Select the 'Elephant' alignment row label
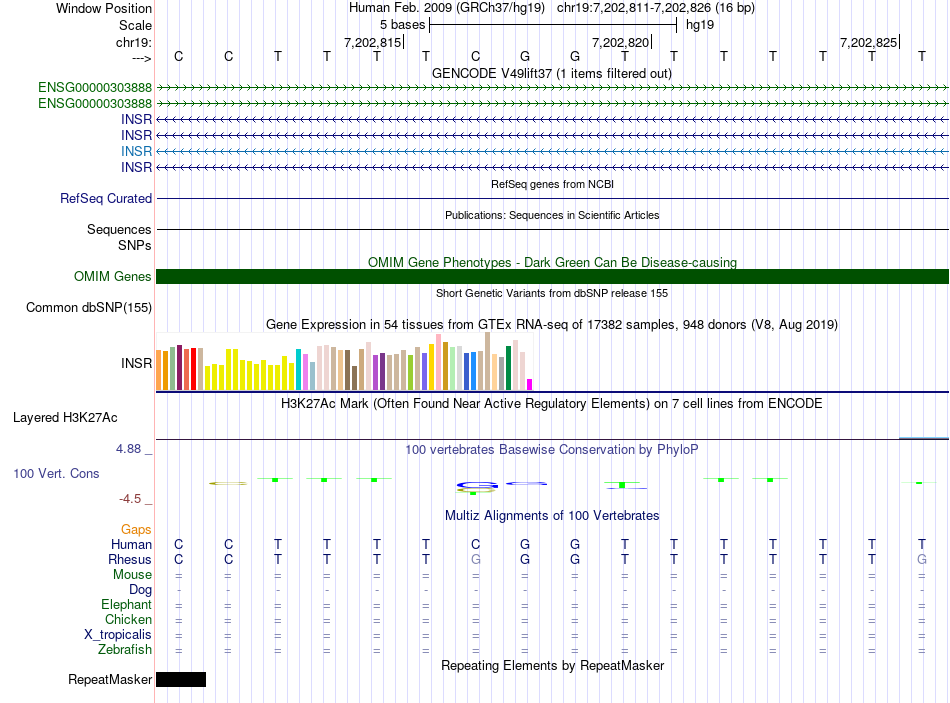Image resolution: width=950 pixels, height=703 pixels. coord(127,604)
